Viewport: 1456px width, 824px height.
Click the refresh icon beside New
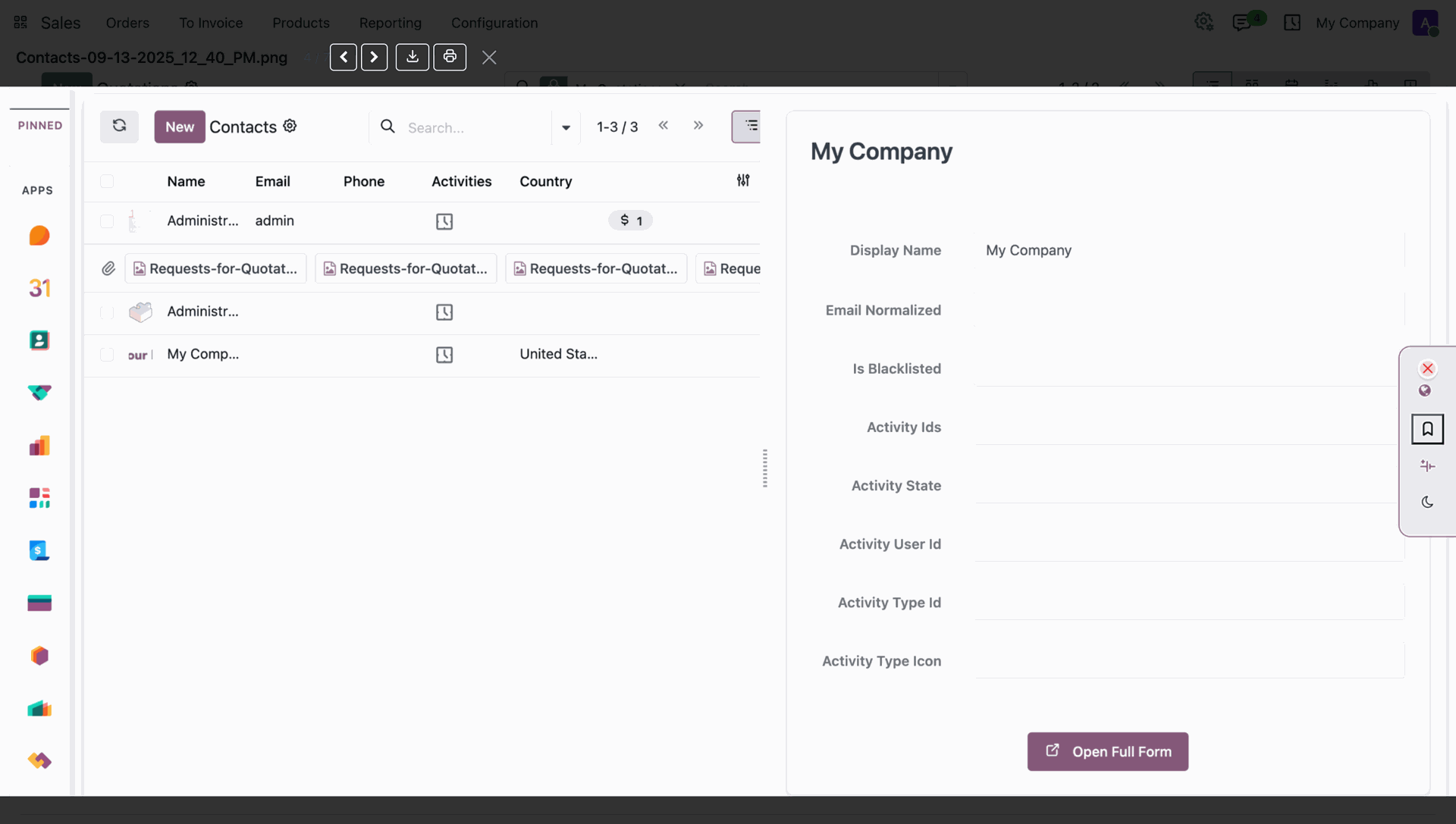[119, 126]
